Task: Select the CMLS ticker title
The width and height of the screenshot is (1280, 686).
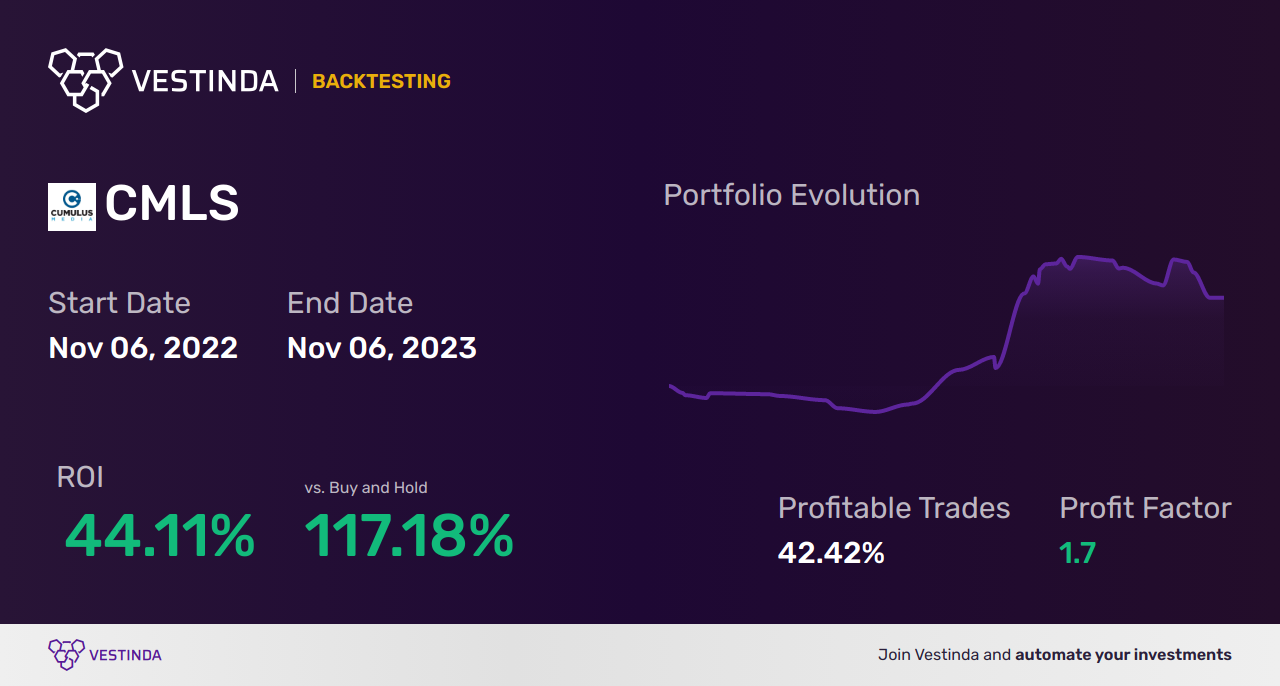Action: pos(172,204)
